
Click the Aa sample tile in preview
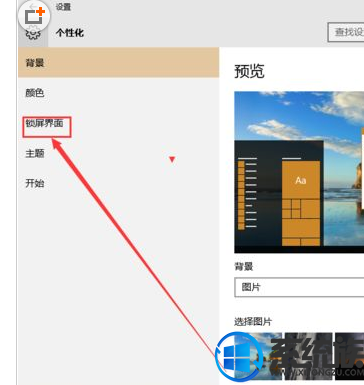(301, 180)
